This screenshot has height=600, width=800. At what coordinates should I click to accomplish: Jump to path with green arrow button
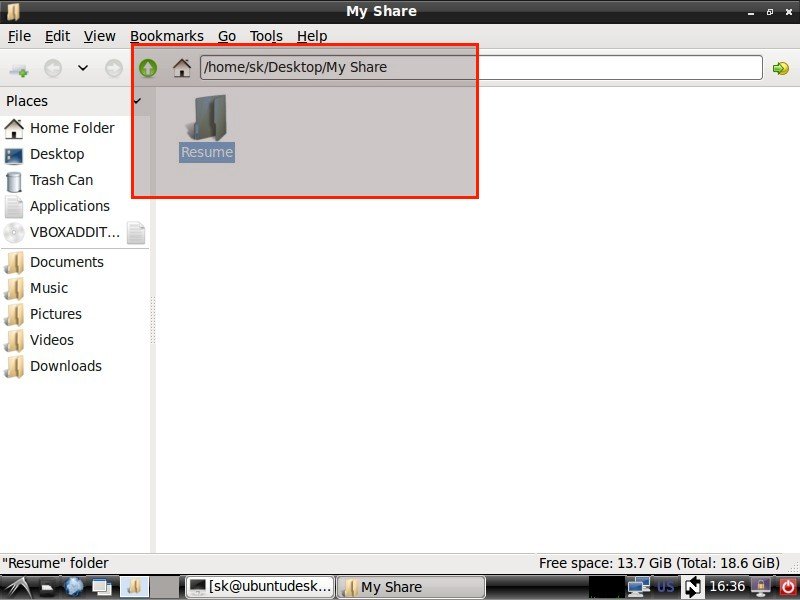[x=781, y=68]
